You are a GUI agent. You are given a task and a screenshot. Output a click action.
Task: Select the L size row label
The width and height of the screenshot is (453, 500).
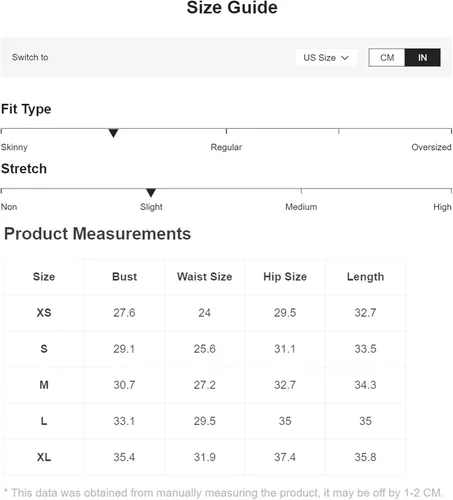click(44, 421)
